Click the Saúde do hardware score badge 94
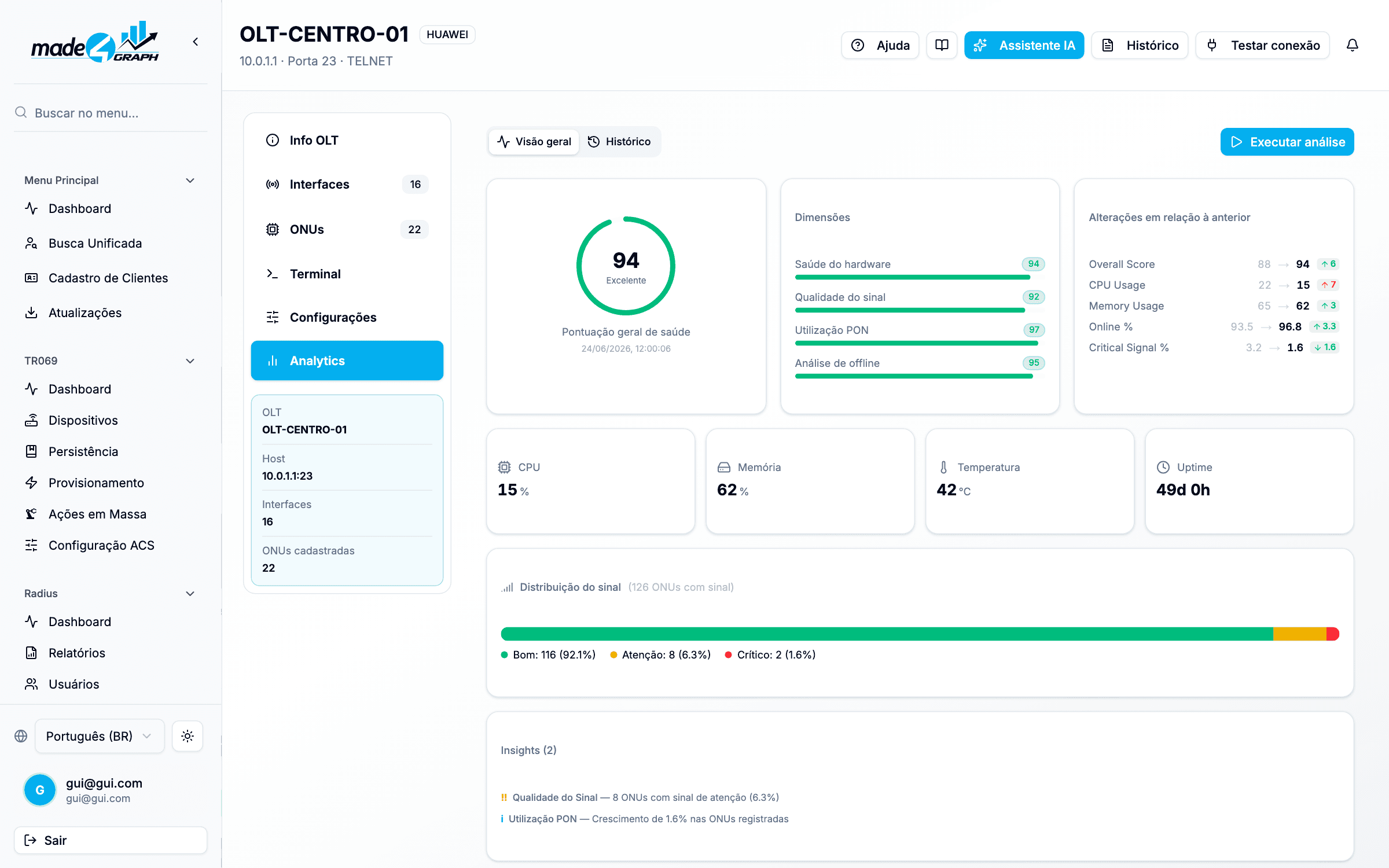This screenshot has width=1389, height=868. (x=1034, y=264)
